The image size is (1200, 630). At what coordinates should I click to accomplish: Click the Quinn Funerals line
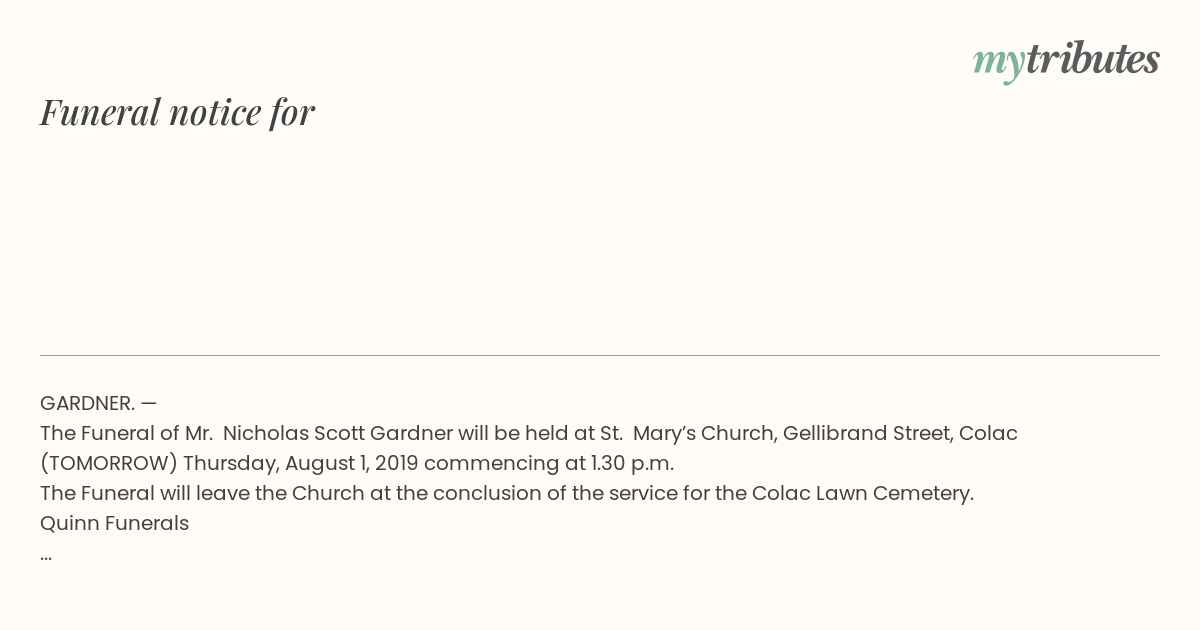coord(114,523)
